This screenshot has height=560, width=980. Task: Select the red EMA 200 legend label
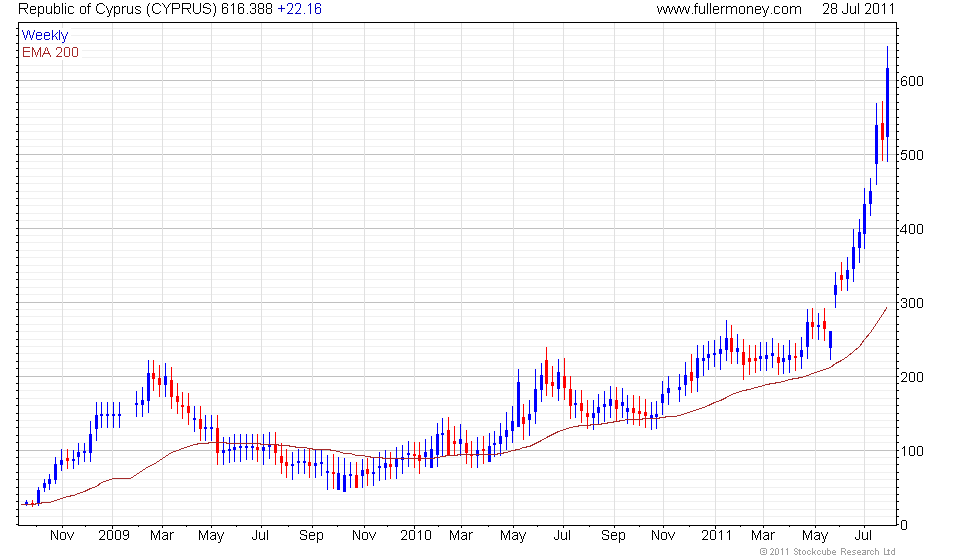click(50, 52)
